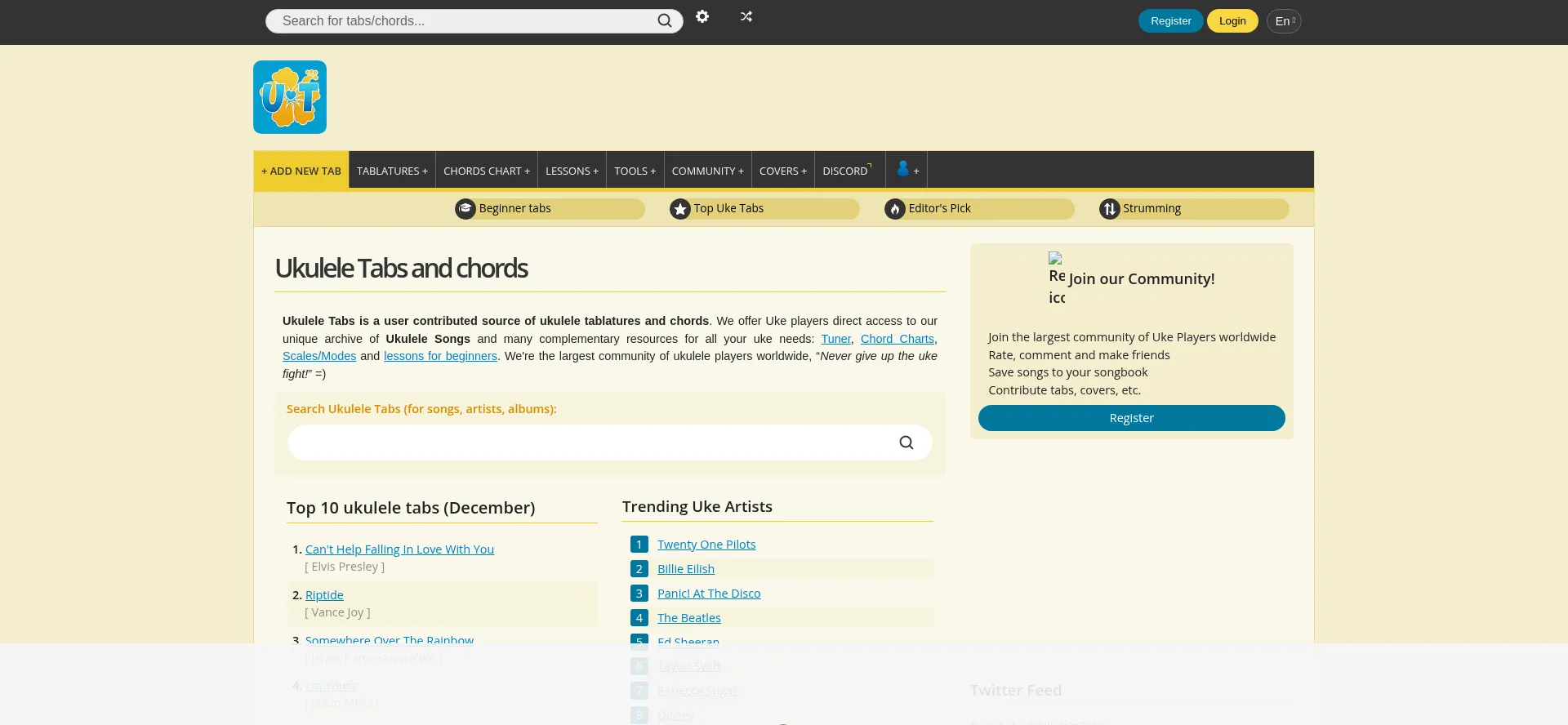Click the yellow Login button

[1232, 21]
